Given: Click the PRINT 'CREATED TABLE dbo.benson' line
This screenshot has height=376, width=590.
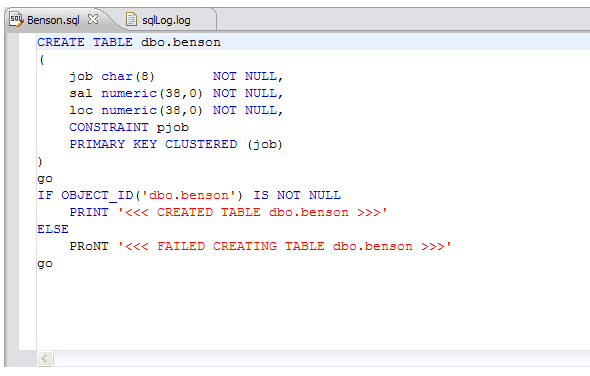Looking at the screenshot, I should (228, 212).
